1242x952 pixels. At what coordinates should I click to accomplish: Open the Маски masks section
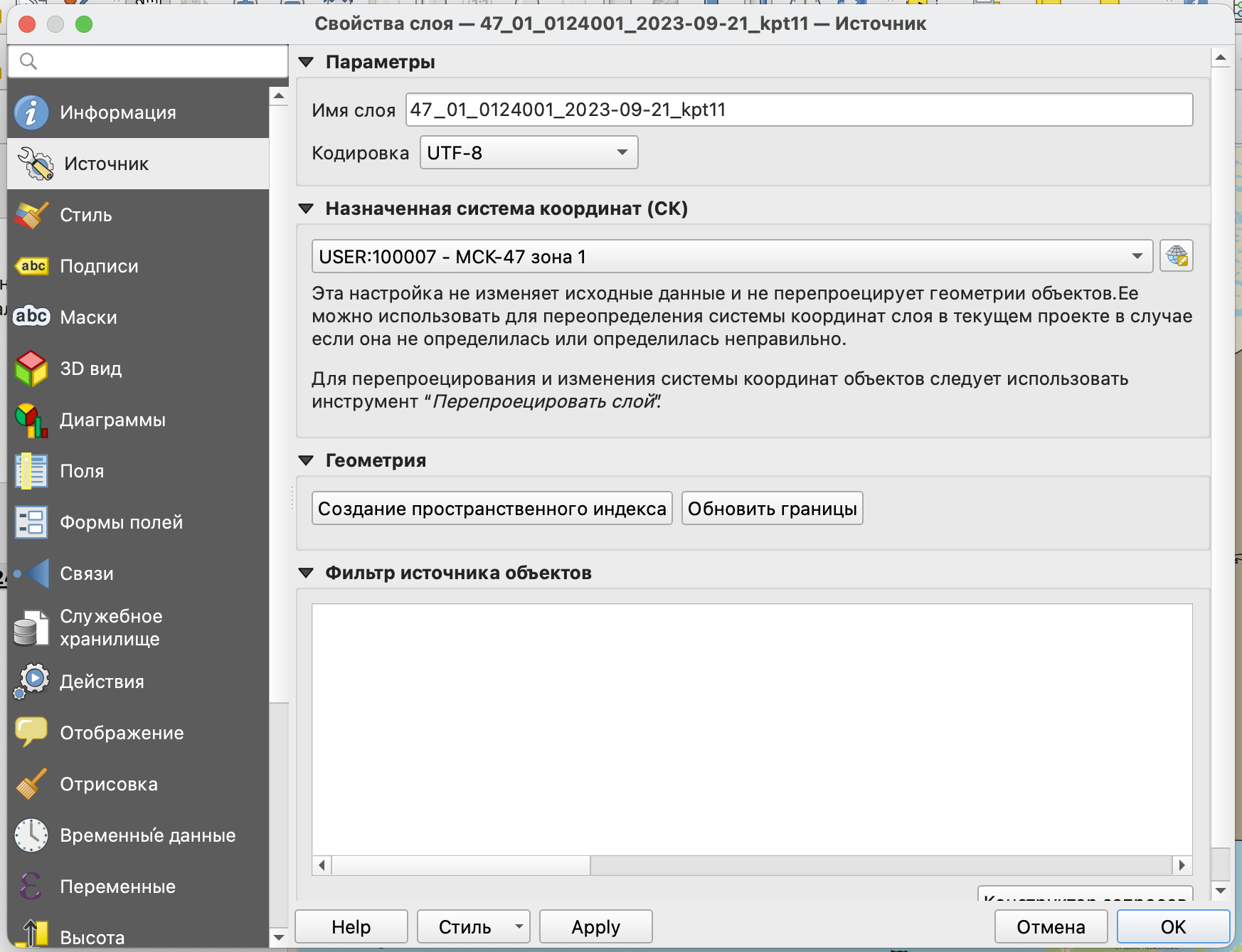pyautogui.click(x=31, y=317)
